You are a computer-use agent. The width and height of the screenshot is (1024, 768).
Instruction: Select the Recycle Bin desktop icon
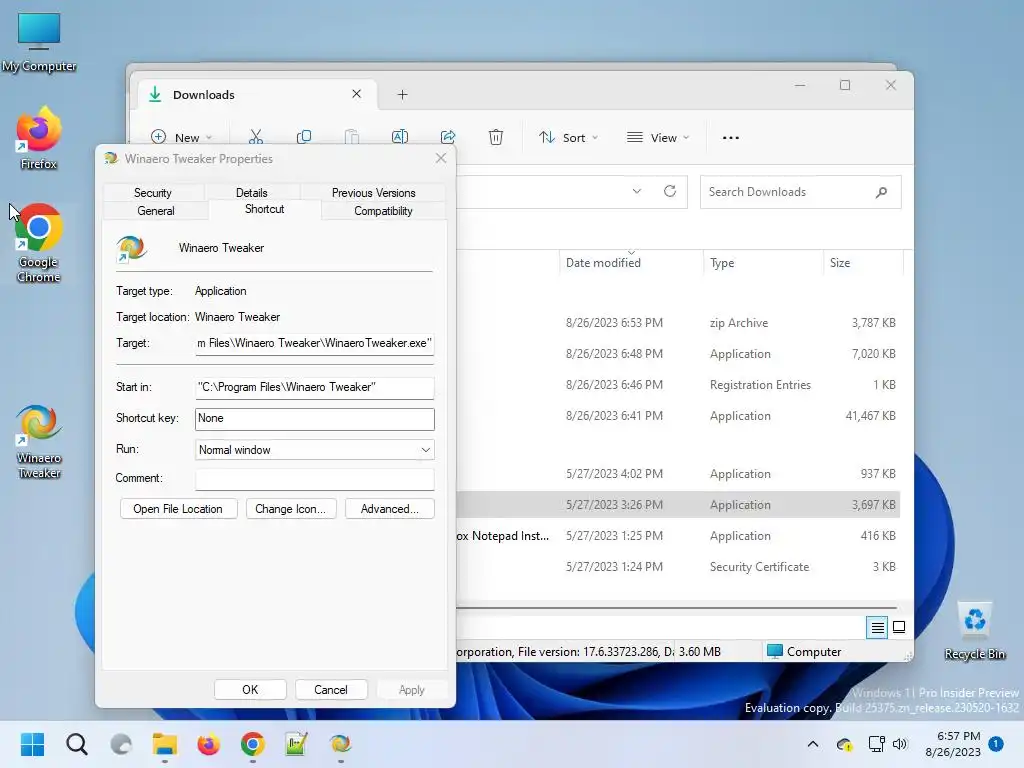tap(974, 631)
